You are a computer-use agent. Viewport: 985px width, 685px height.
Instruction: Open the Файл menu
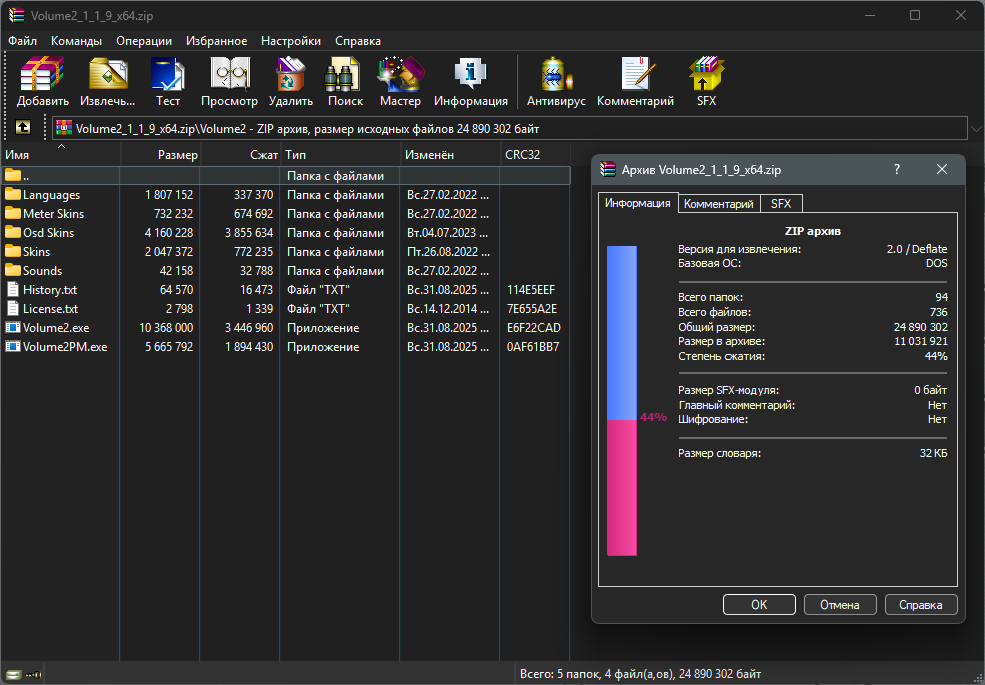[x=23, y=41]
